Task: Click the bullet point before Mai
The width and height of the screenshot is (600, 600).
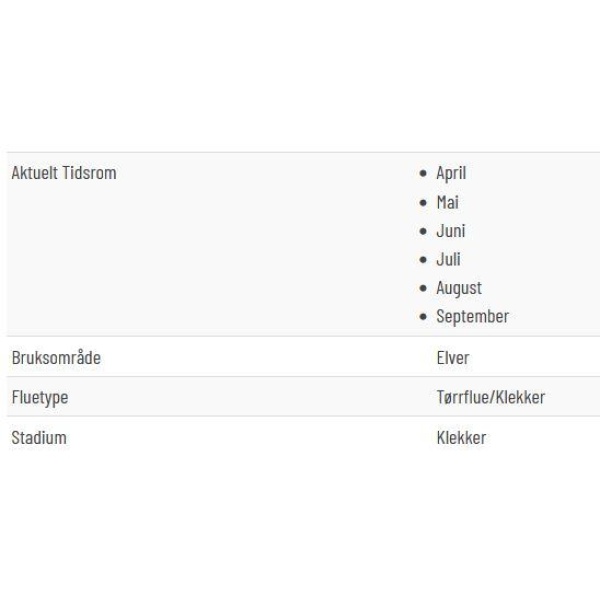Action: click(423, 202)
